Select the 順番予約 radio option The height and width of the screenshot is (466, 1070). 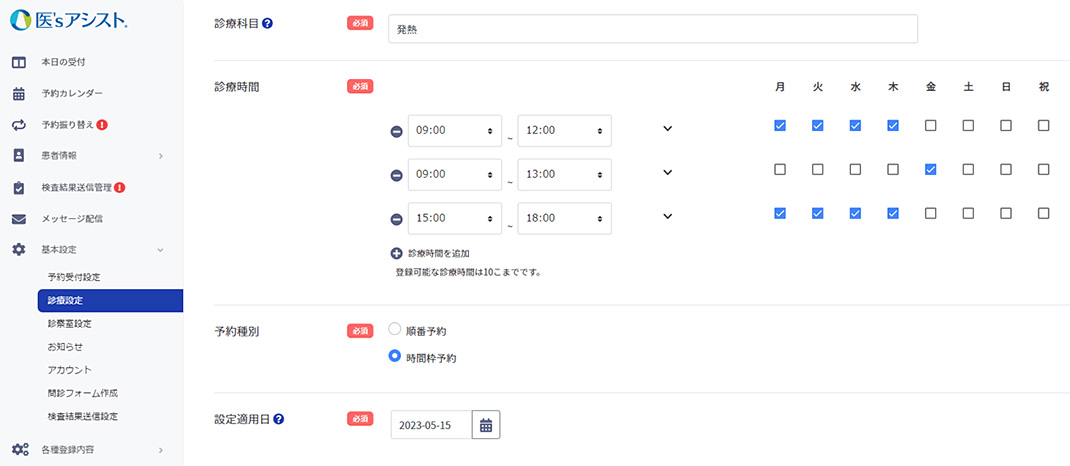pyautogui.click(x=395, y=329)
